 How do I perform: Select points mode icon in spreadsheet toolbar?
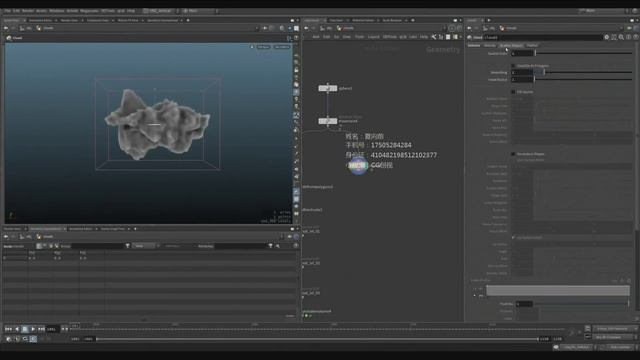click(39, 246)
